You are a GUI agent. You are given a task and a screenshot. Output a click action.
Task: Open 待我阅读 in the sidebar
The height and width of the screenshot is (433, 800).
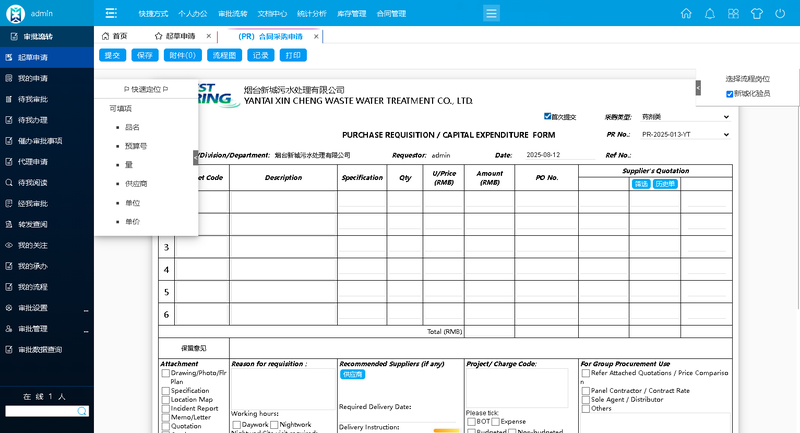pyautogui.click(x=47, y=183)
